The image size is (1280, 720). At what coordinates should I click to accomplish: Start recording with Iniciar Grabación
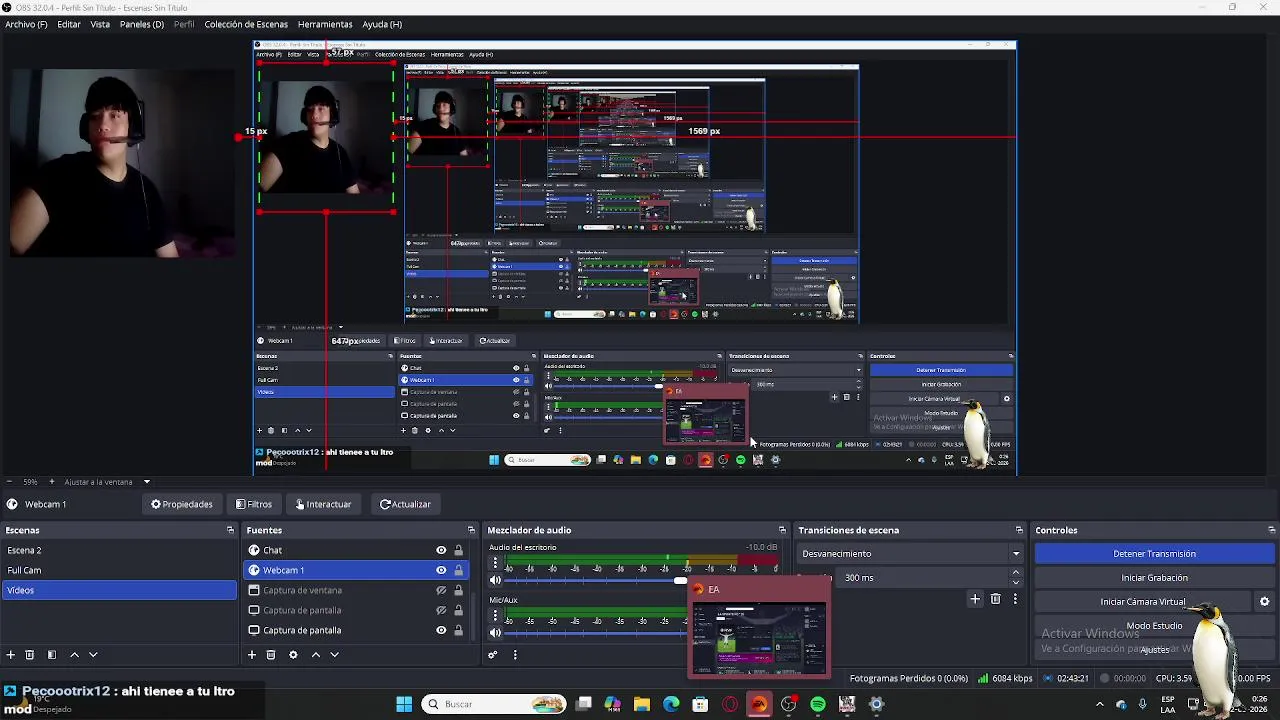(1154, 577)
